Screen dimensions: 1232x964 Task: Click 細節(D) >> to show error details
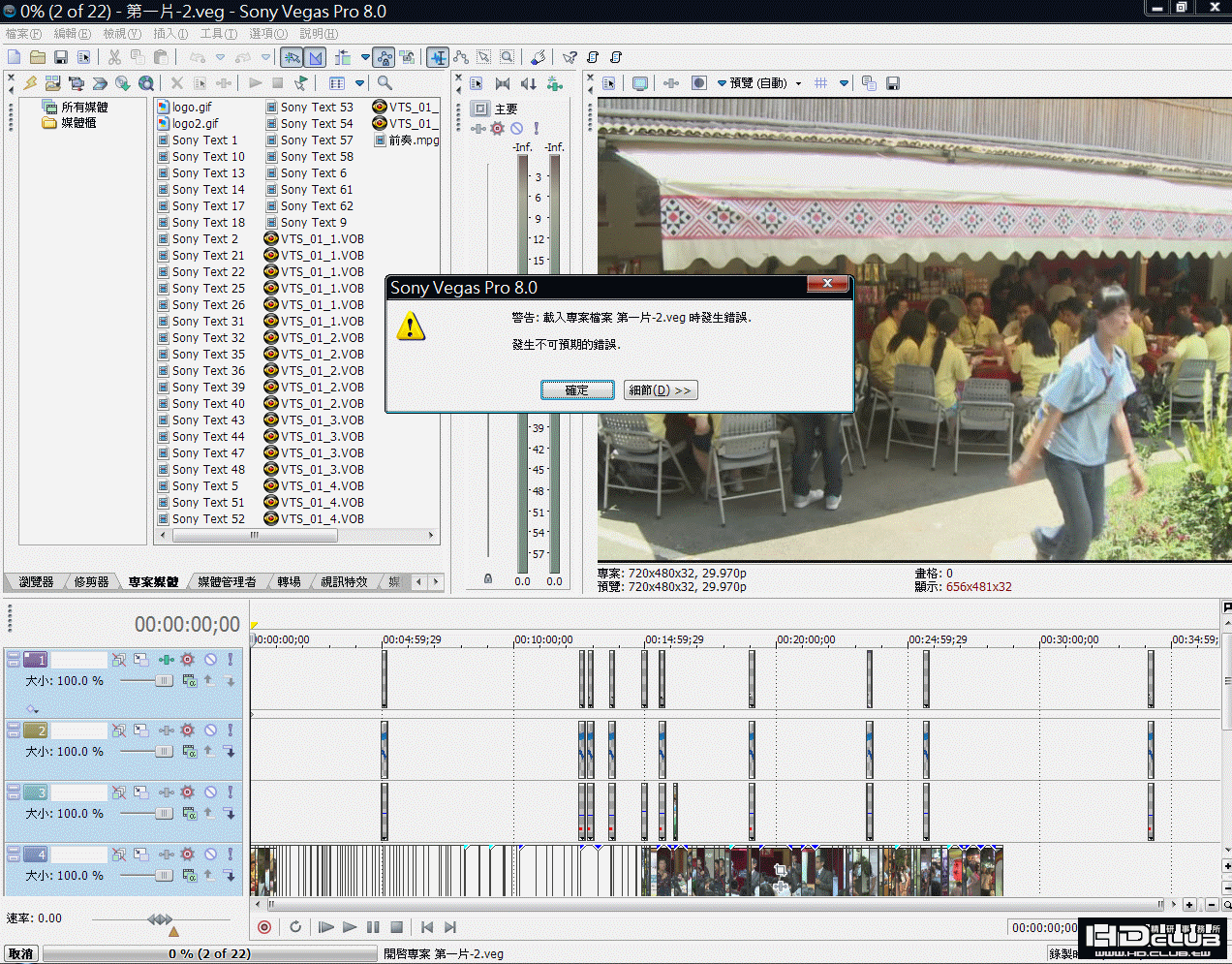click(x=661, y=390)
